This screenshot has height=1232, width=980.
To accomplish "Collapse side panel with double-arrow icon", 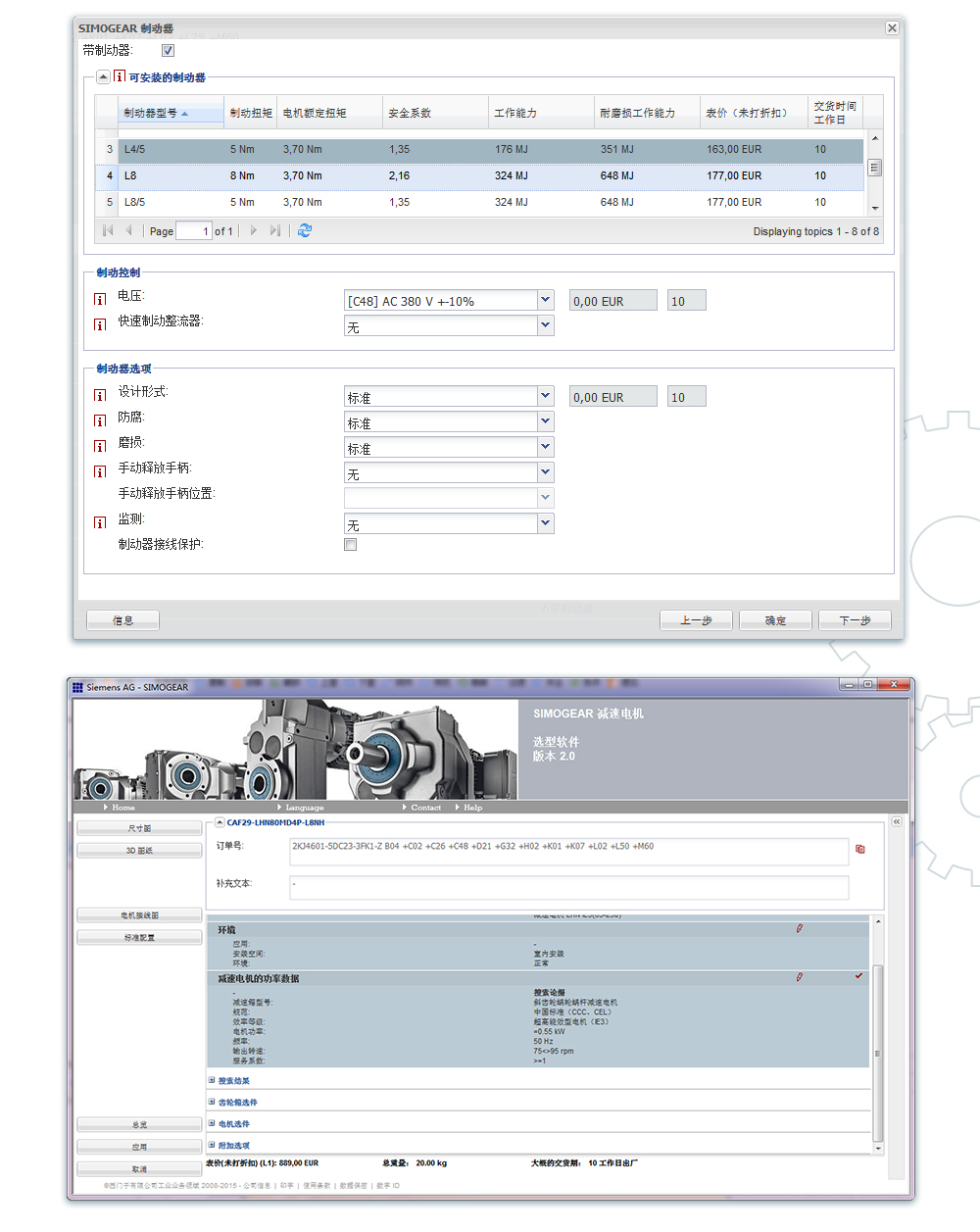I will pos(897,821).
